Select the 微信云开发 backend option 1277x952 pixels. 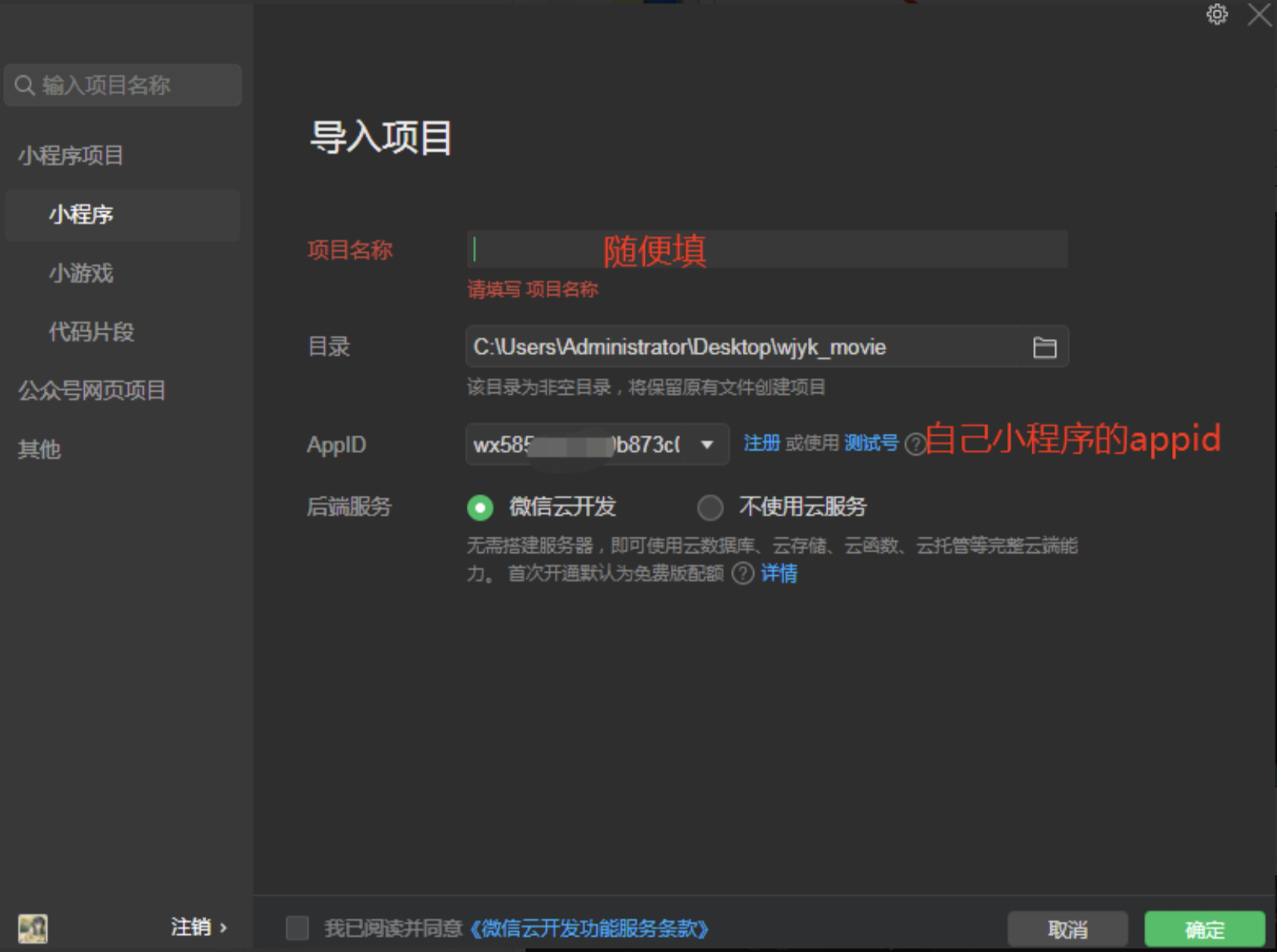pos(479,507)
